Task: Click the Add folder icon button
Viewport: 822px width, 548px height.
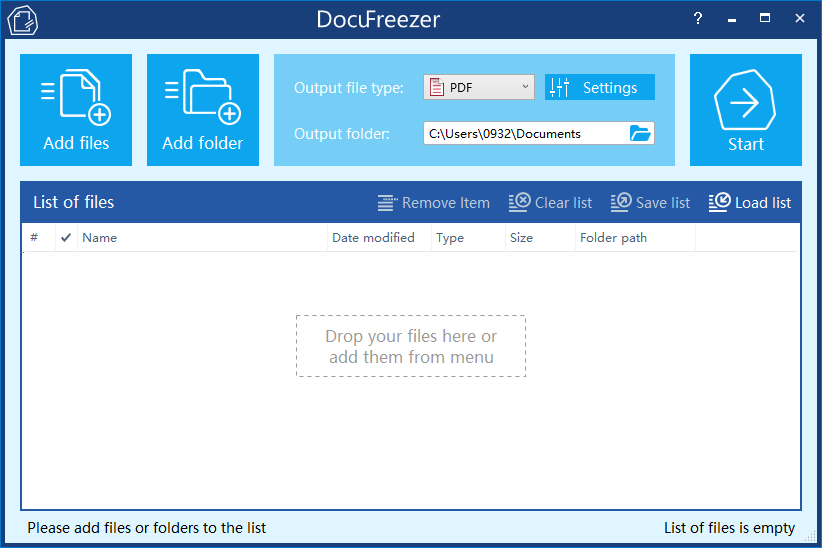Action: click(203, 110)
